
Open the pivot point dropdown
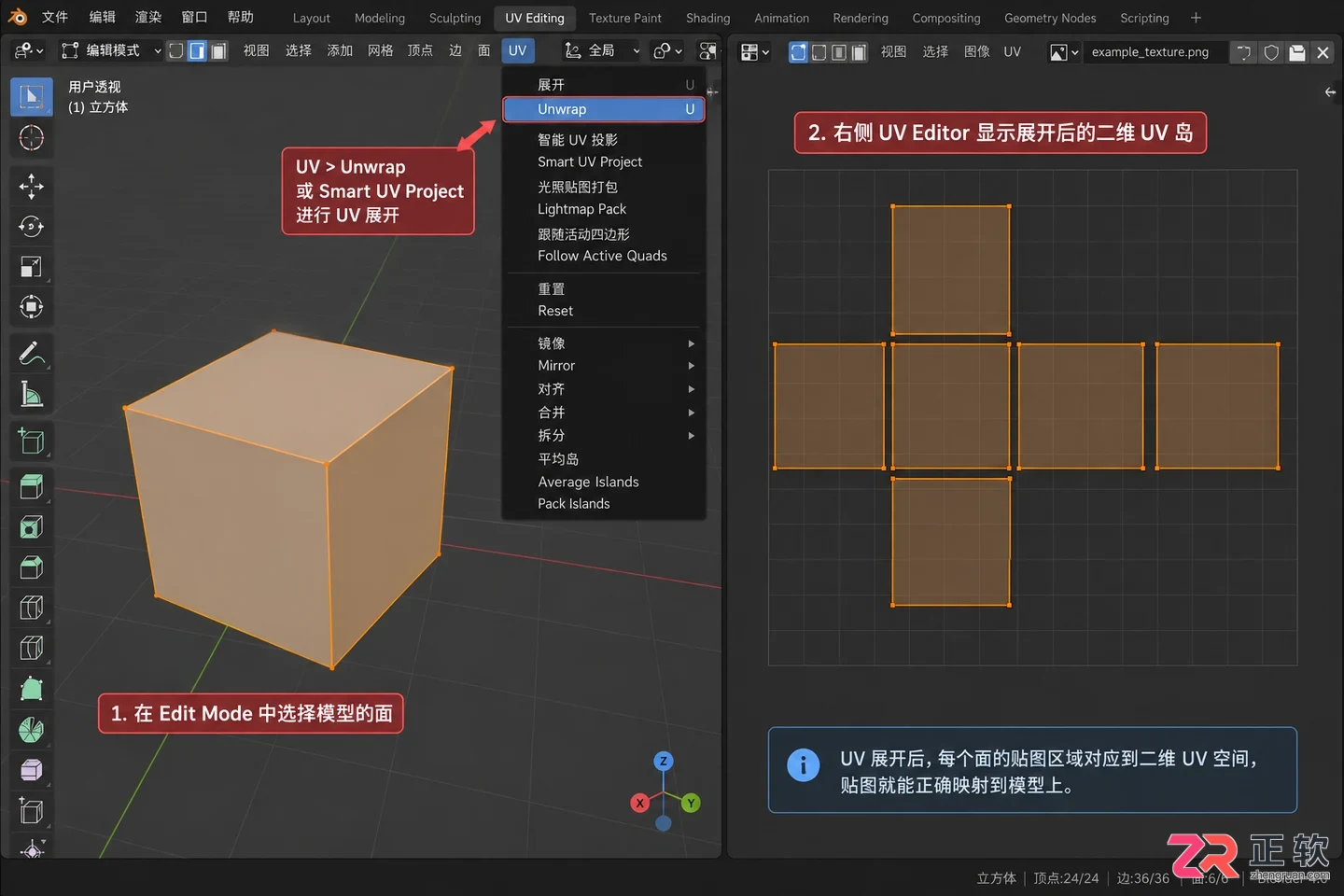coord(667,50)
